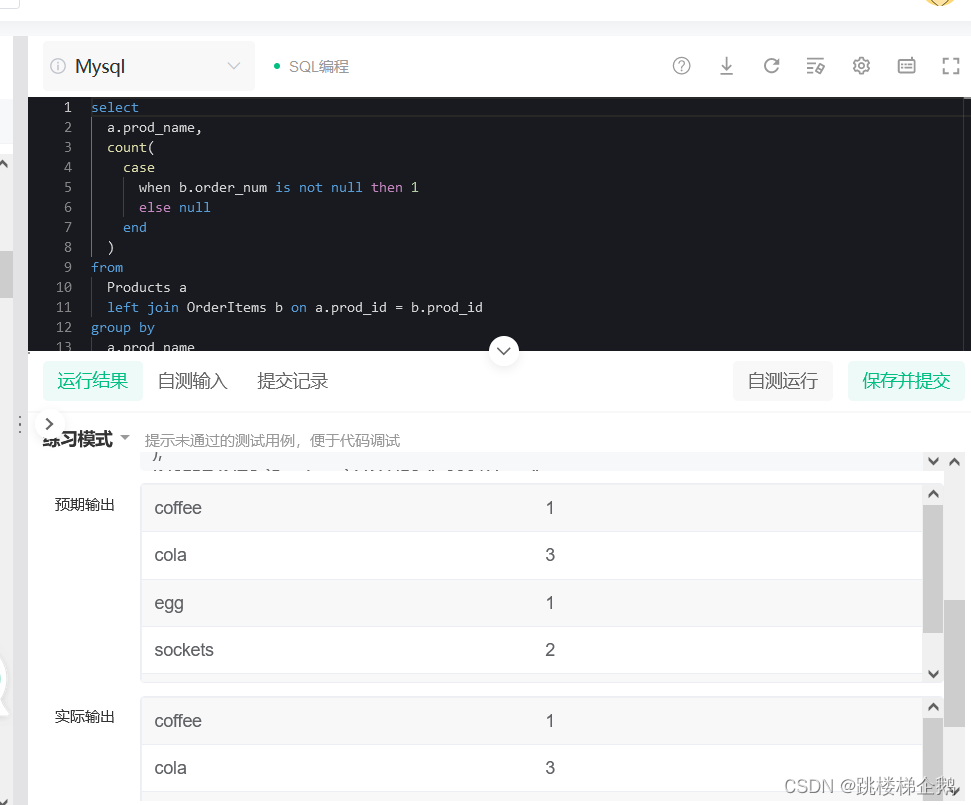971x805 pixels.
Task: Open the help icon in the editor toolbar
Action: tap(681, 66)
